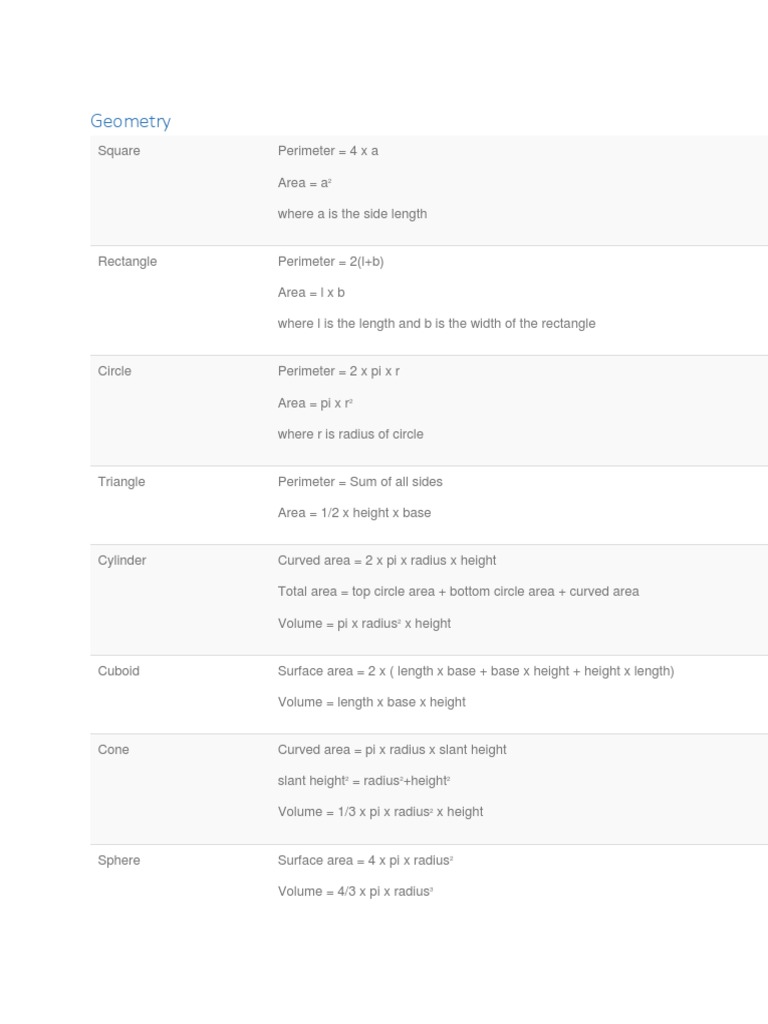768x1024 pixels.
Task: Click the Triangle row label
Action: [x=121, y=482]
